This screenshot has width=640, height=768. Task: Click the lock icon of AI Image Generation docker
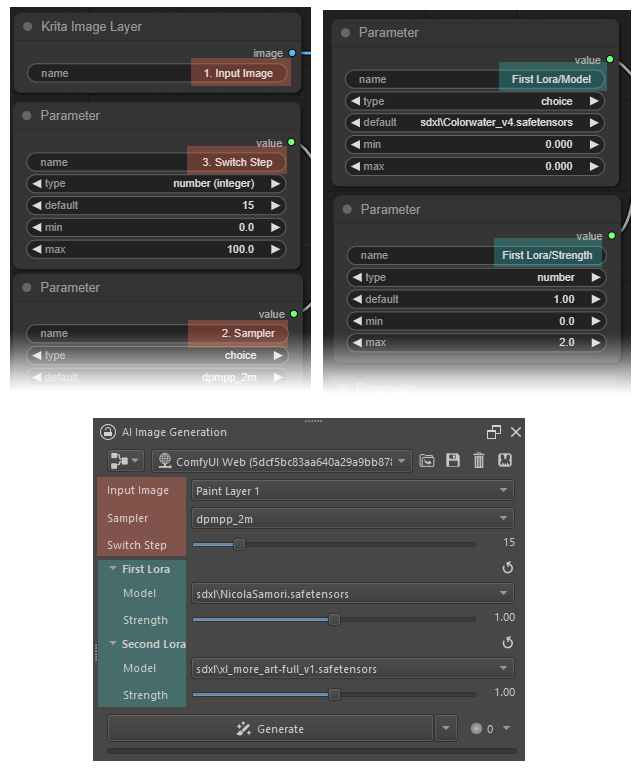[x=108, y=432]
